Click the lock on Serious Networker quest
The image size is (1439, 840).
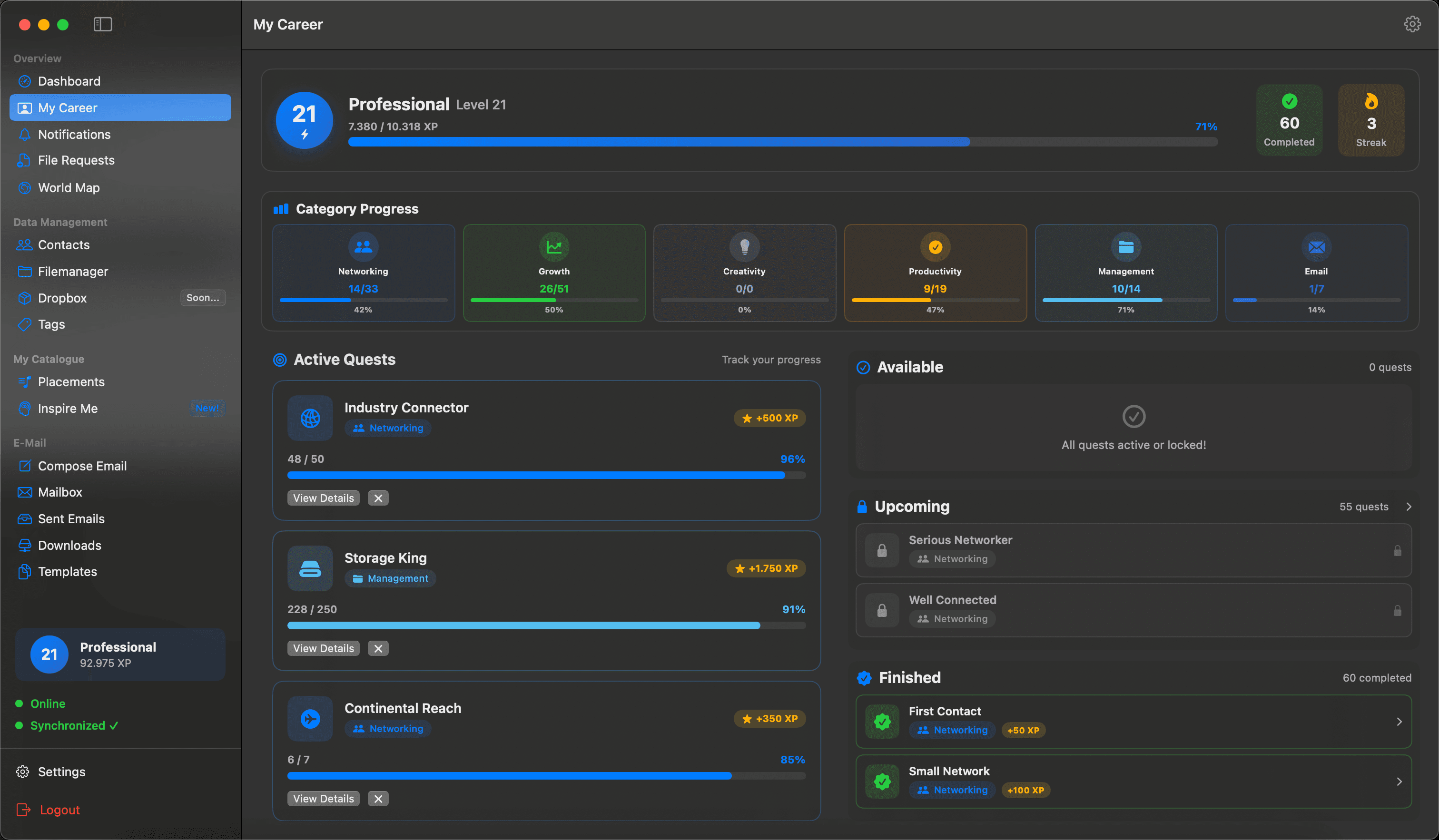[x=1398, y=550]
